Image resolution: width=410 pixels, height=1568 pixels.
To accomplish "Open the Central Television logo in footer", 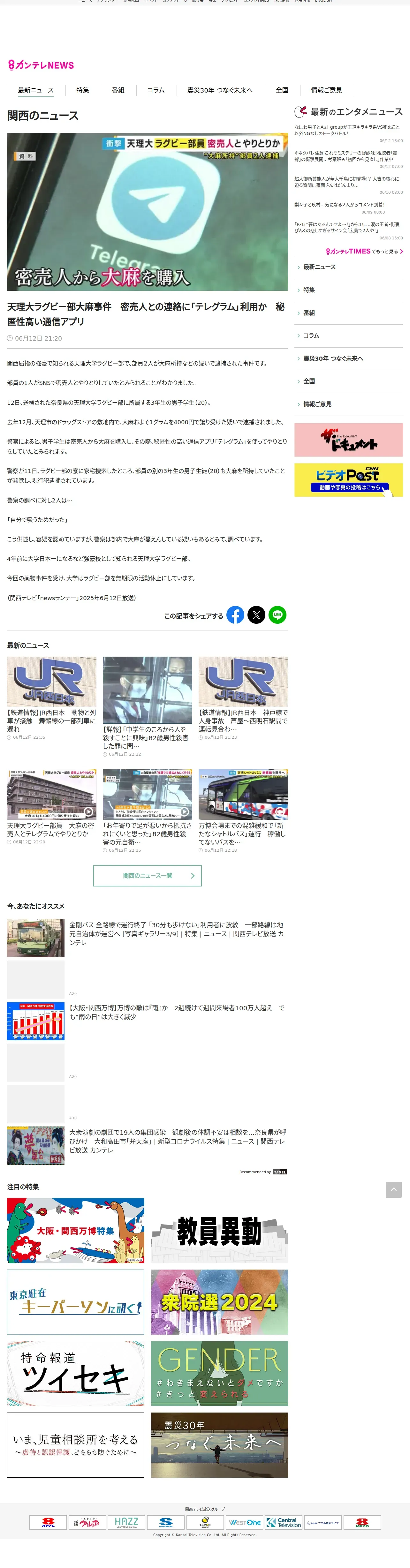I will point(283,1522).
